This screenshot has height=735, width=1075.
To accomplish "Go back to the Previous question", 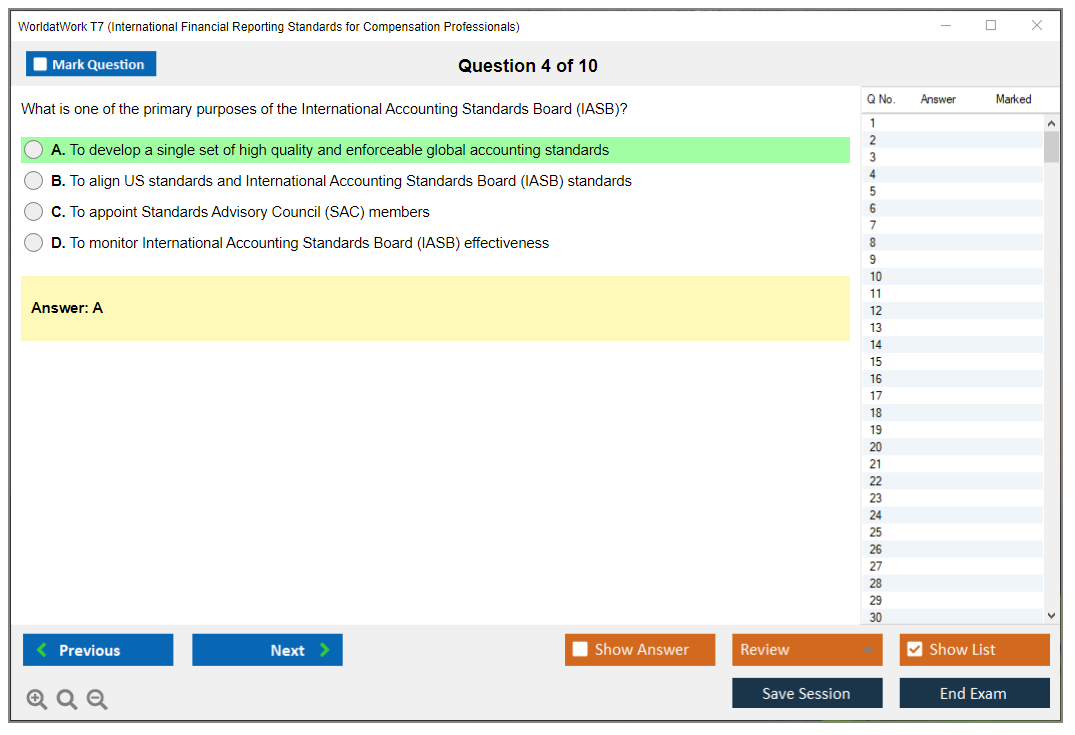I will point(98,650).
